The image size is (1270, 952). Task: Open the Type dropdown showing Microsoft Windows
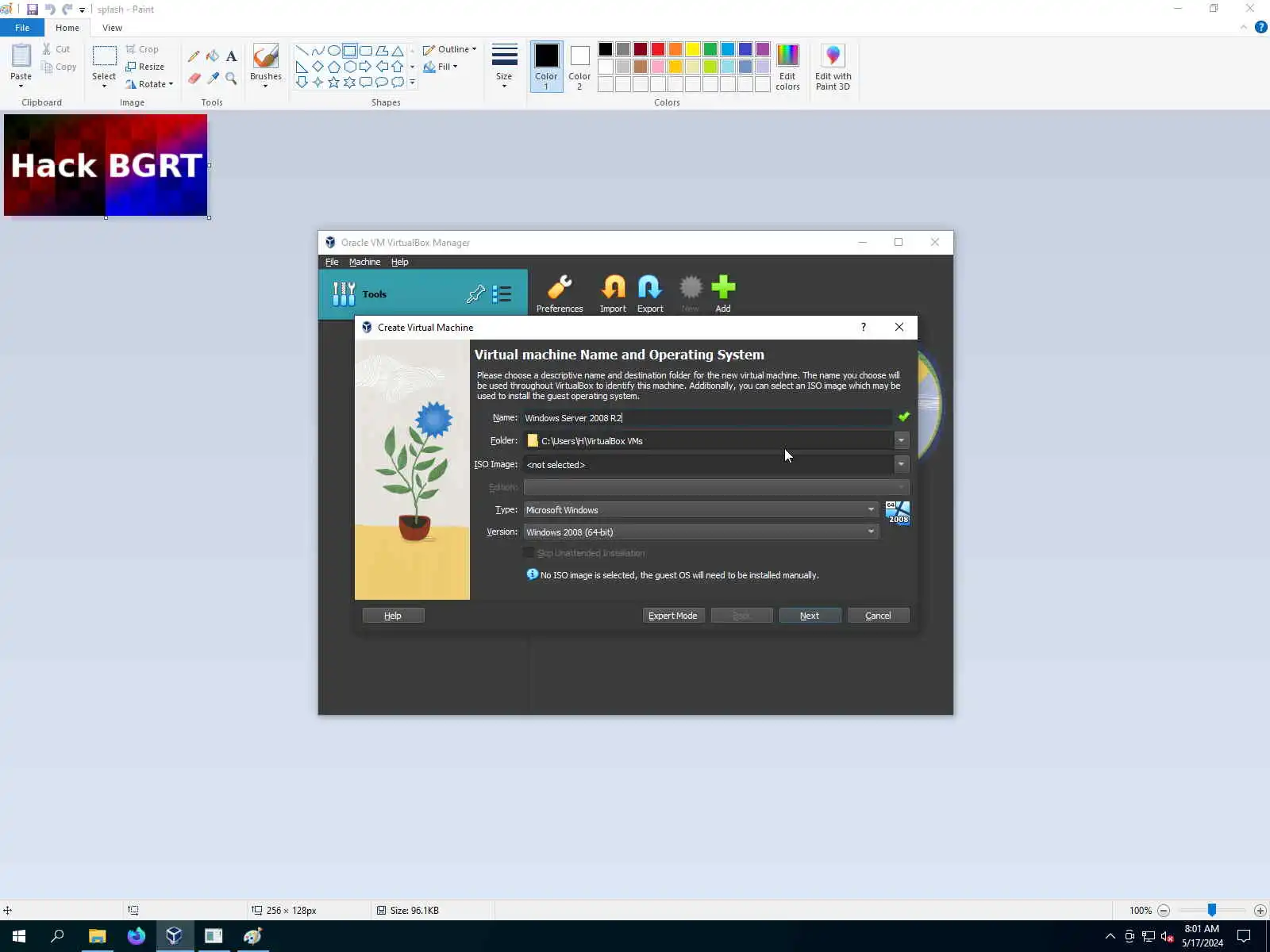point(701,509)
